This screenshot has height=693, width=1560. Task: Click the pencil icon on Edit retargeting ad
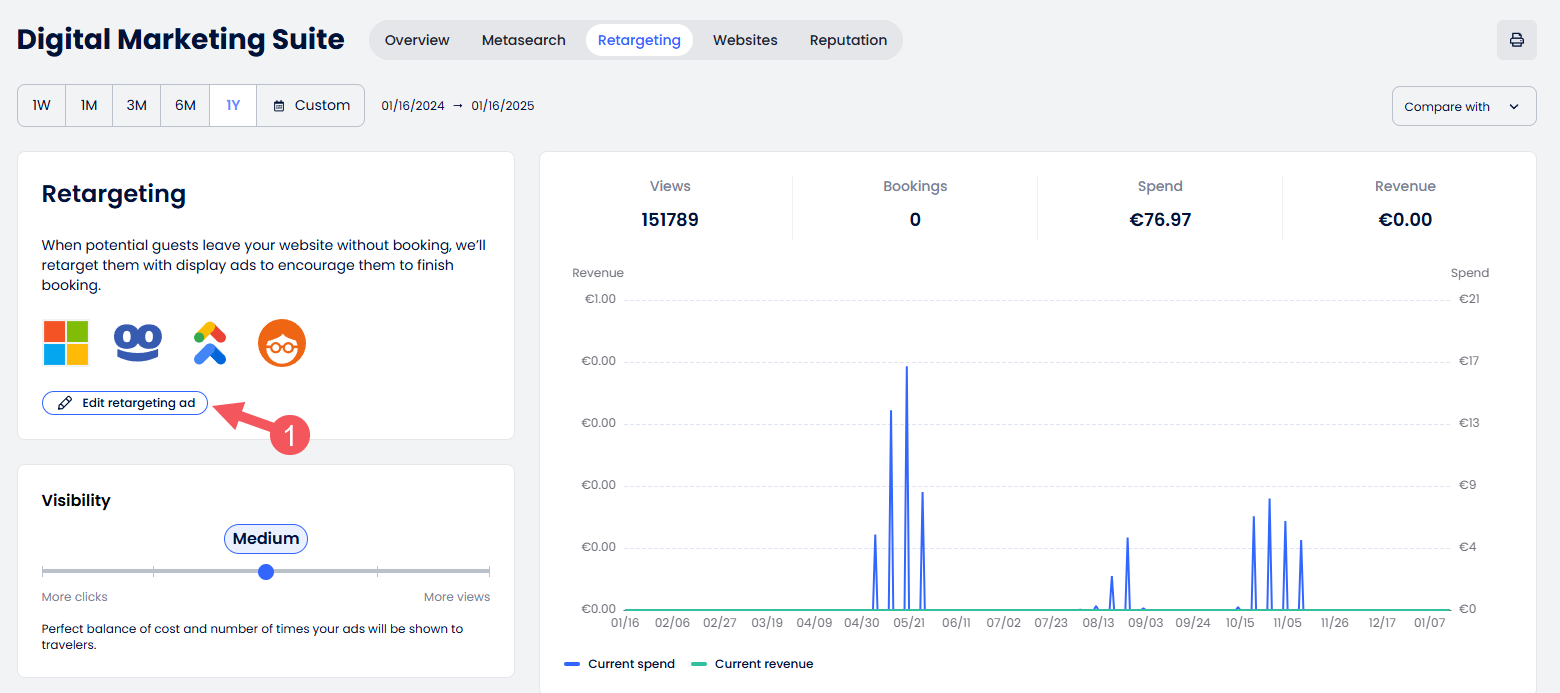[x=65, y=403]
